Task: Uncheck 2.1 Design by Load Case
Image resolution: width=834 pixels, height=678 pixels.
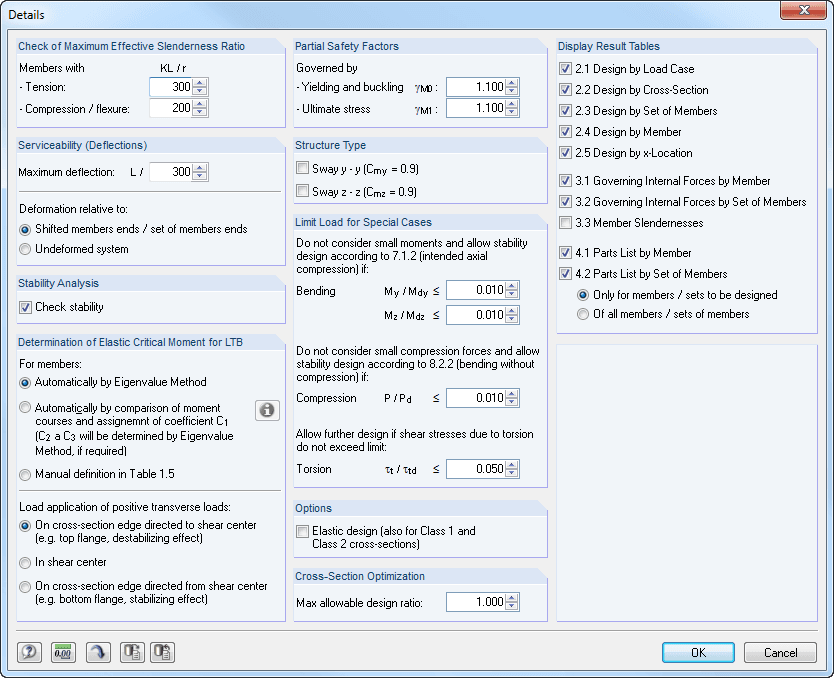Action: (565, 68)
